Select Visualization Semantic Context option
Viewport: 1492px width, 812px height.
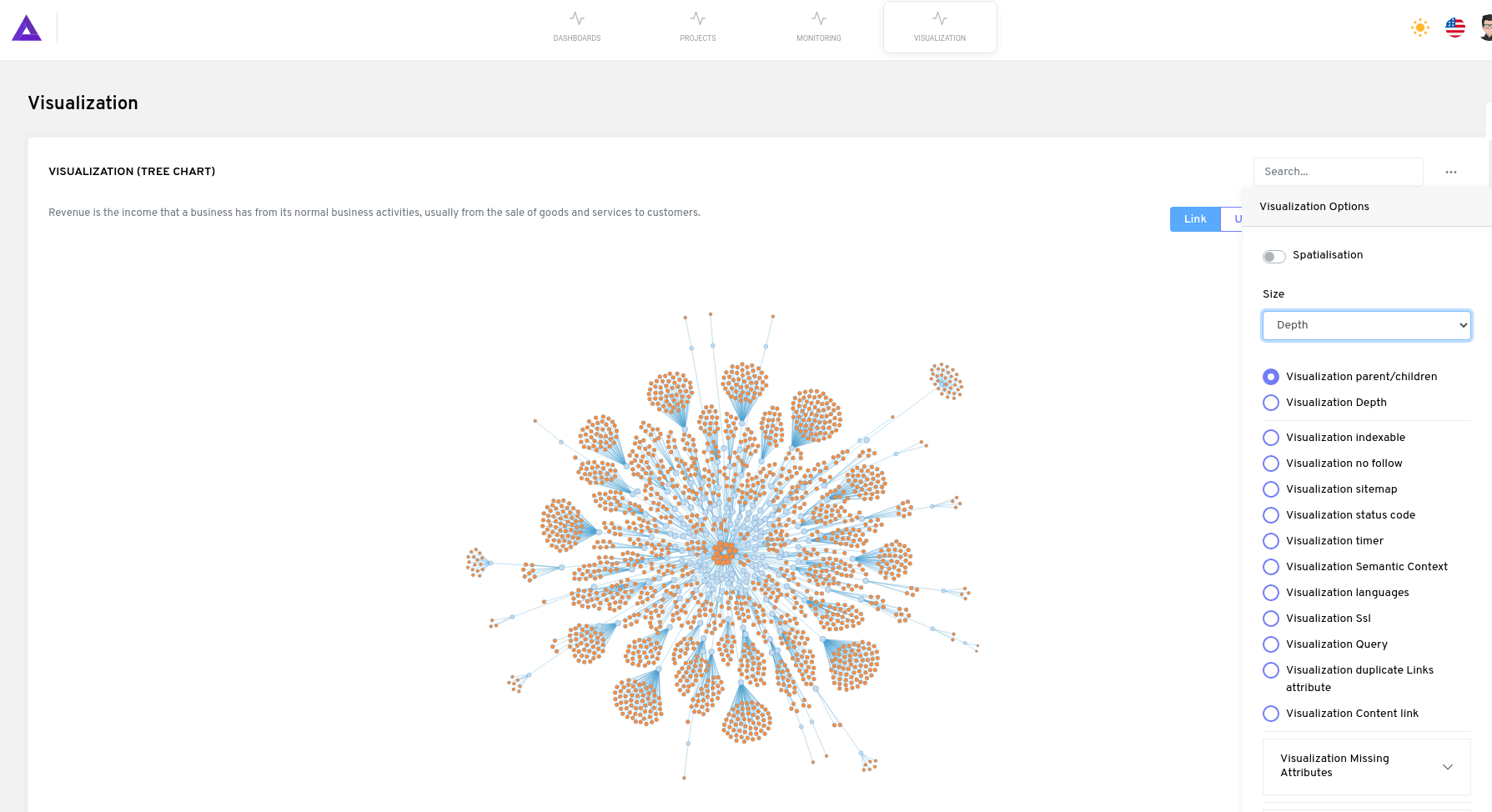point(1271,567)
